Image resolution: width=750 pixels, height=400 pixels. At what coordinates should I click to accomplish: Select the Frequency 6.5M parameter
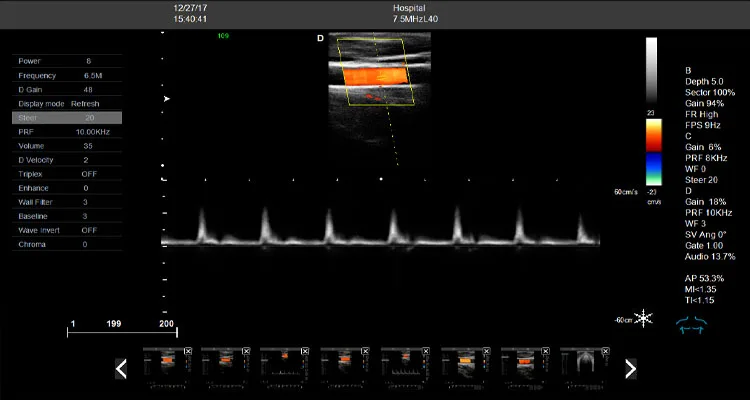pos(67,76)
